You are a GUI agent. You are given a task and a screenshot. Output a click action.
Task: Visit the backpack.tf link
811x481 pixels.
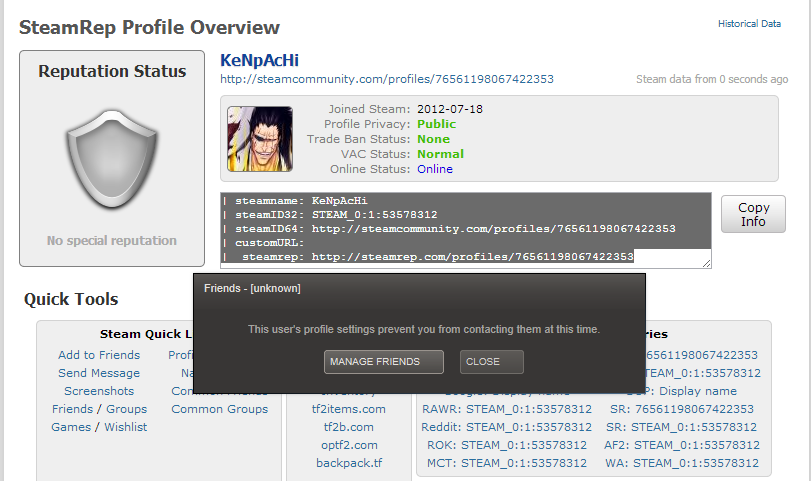pos(347,463)
